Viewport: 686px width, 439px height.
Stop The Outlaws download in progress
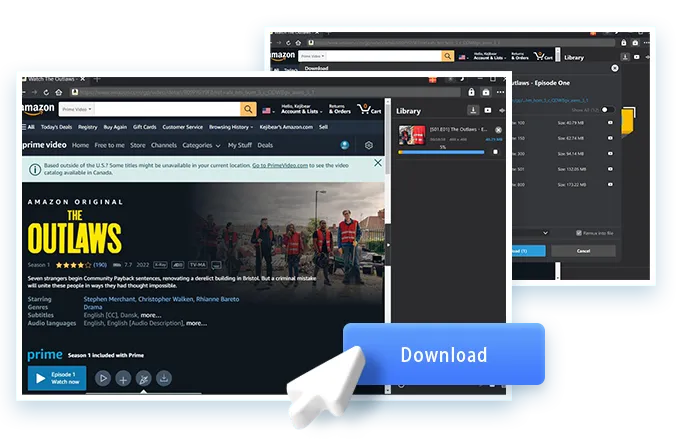coord(495,152)
